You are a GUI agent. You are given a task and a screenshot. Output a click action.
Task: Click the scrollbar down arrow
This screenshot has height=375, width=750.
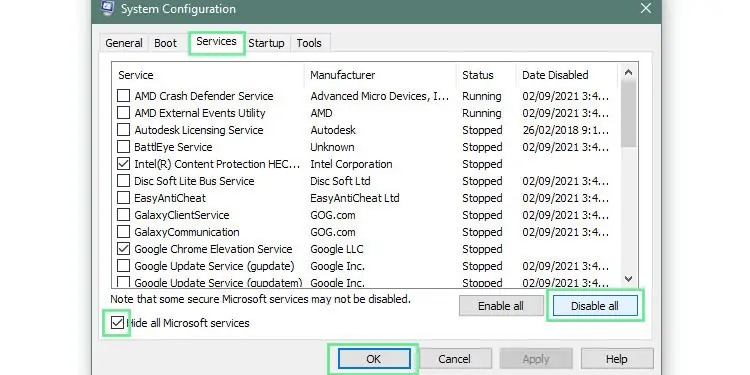click(x=629, y=279)
